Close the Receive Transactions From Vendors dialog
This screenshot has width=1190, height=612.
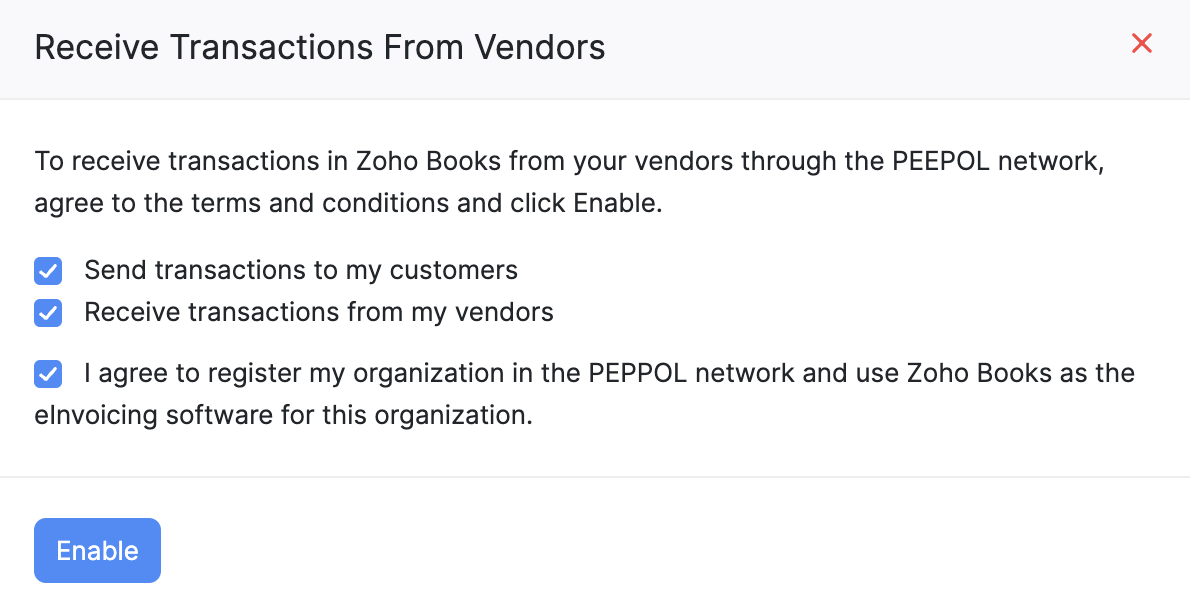point(1141,44)
